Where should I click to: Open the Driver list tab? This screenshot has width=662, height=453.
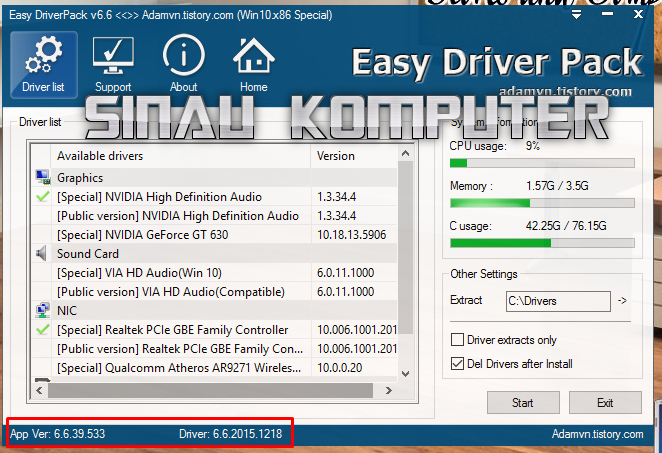tap(43, 65)
